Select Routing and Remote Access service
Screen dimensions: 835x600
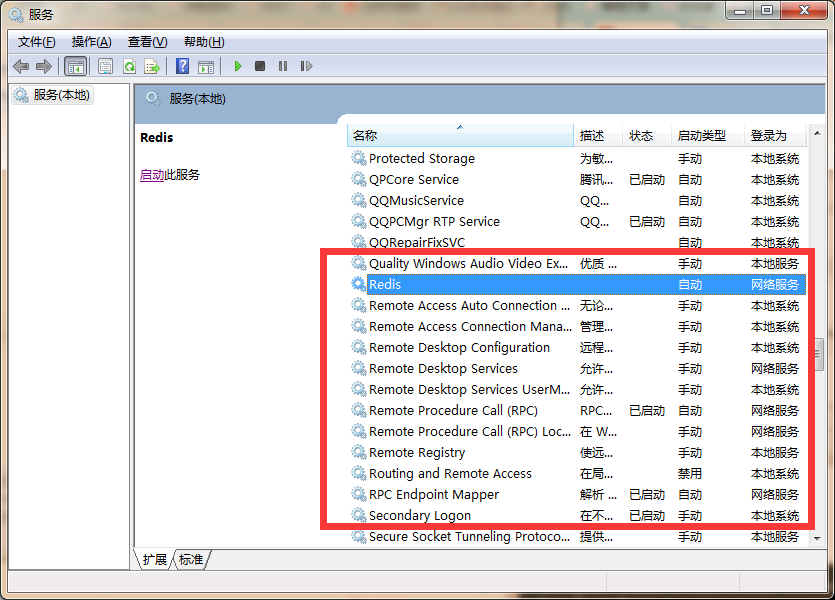point(577,473)
